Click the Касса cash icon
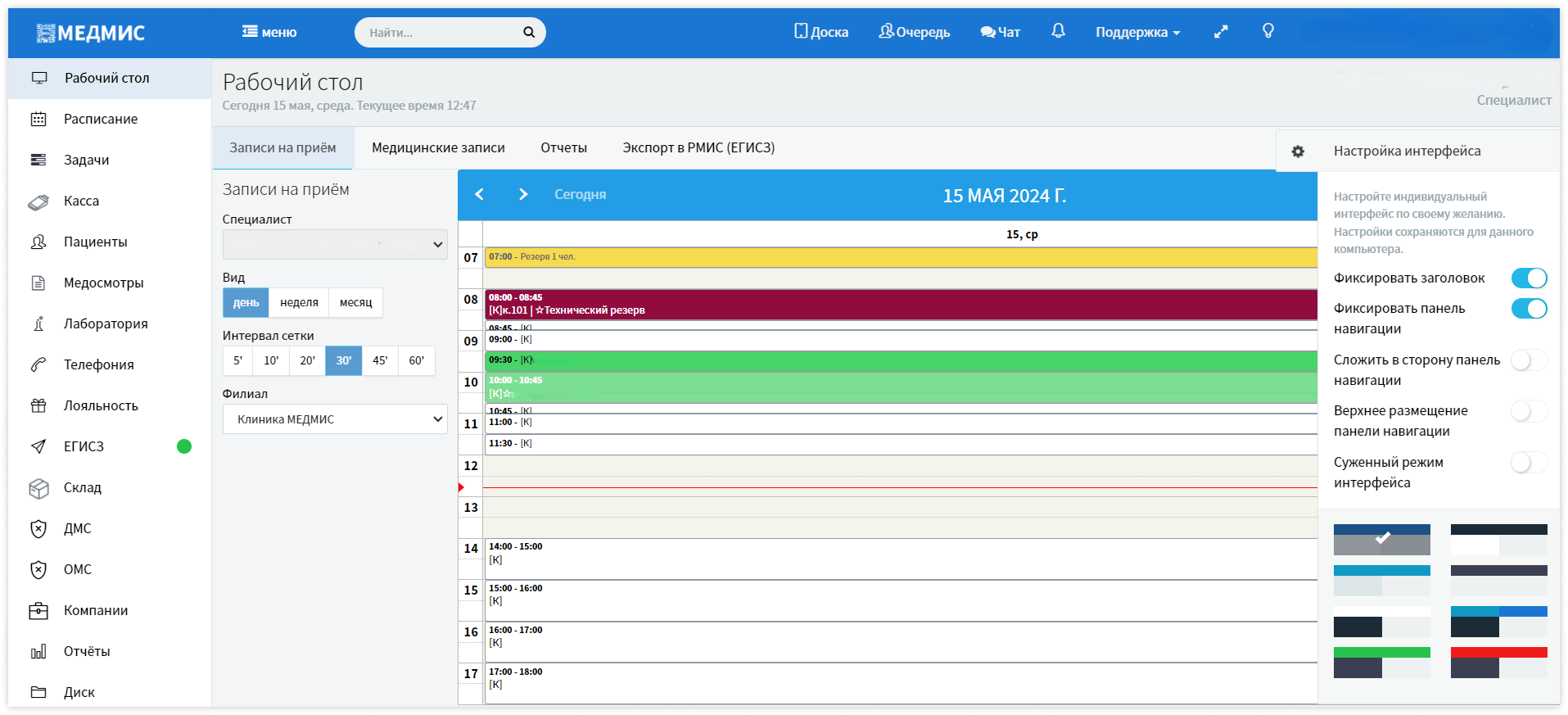This screenshot has width=1568, height=715. (x=38, y=201)
